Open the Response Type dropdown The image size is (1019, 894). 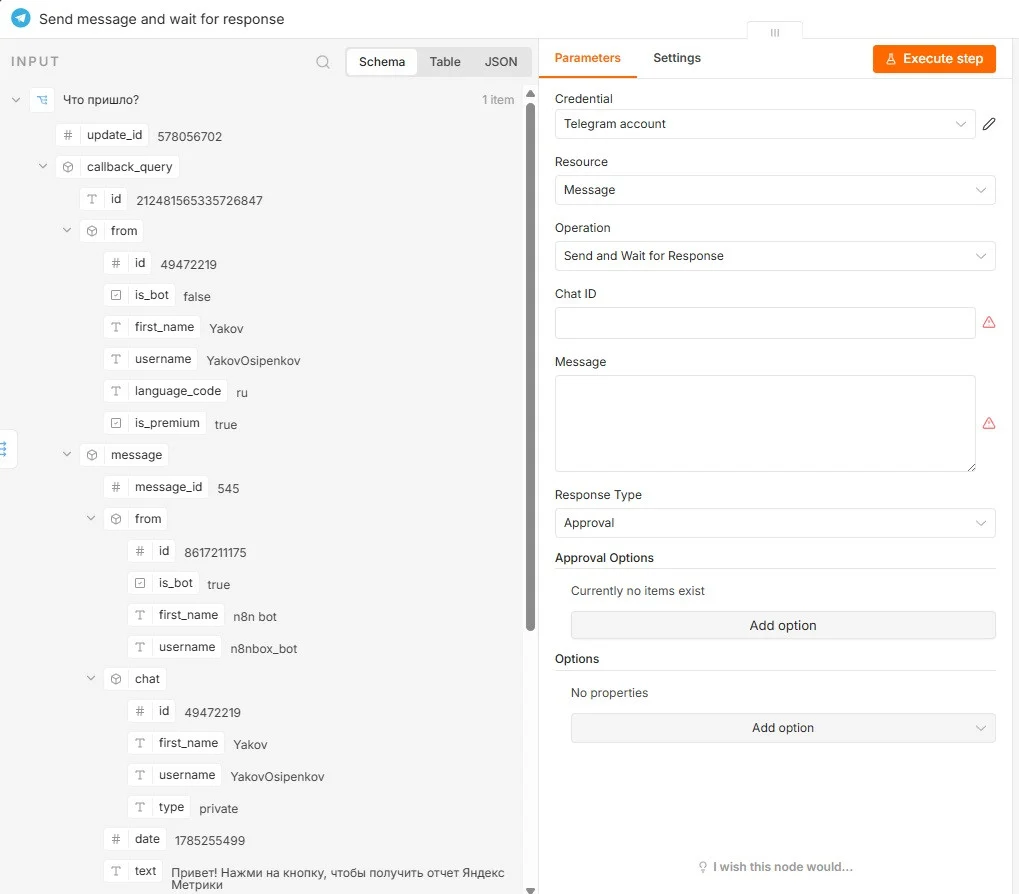pos(775,523)
